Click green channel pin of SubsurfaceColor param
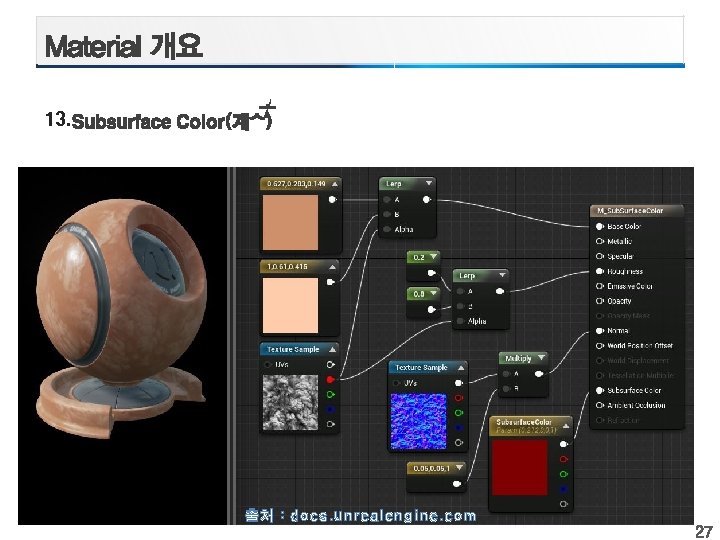The image size is (720, 540). (x=564, y=474)
